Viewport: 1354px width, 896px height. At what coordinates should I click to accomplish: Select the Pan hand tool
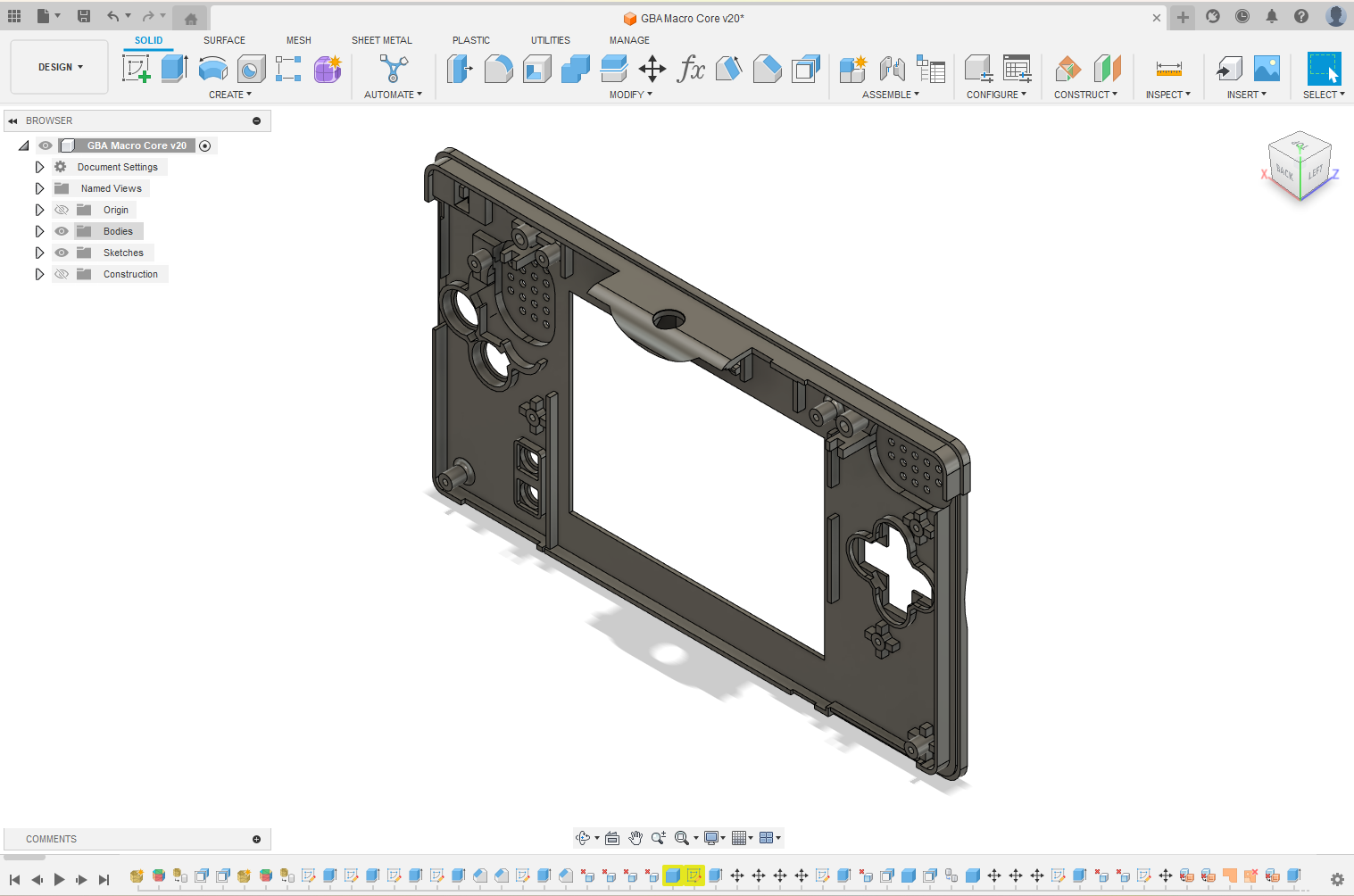[635, 838]
